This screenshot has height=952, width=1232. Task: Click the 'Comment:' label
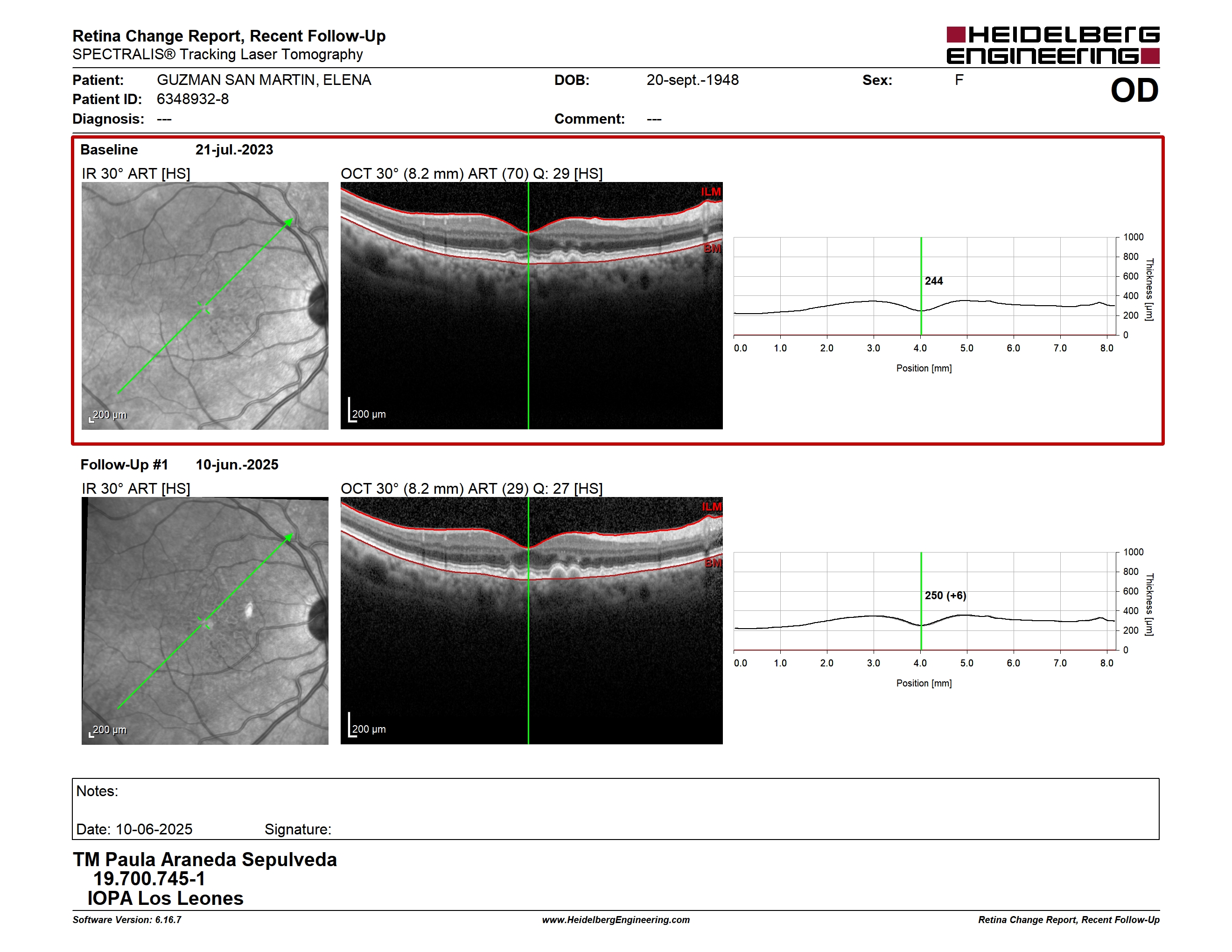pos(589,119)
